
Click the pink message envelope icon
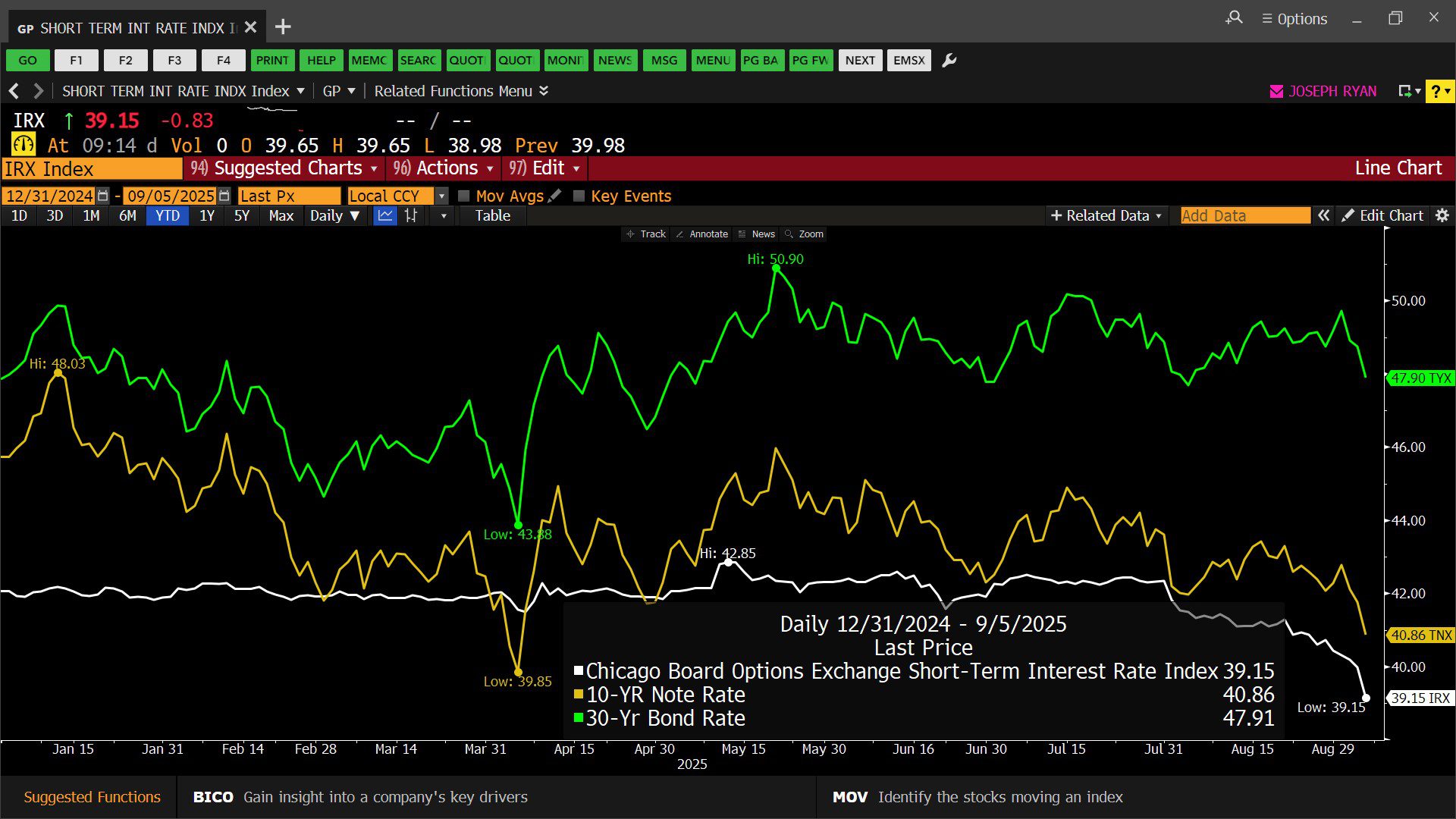(x=1276, y=91)
